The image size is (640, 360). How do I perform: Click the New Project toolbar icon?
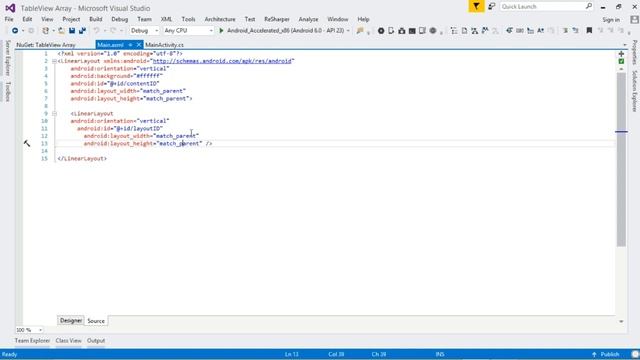(46, 31)
